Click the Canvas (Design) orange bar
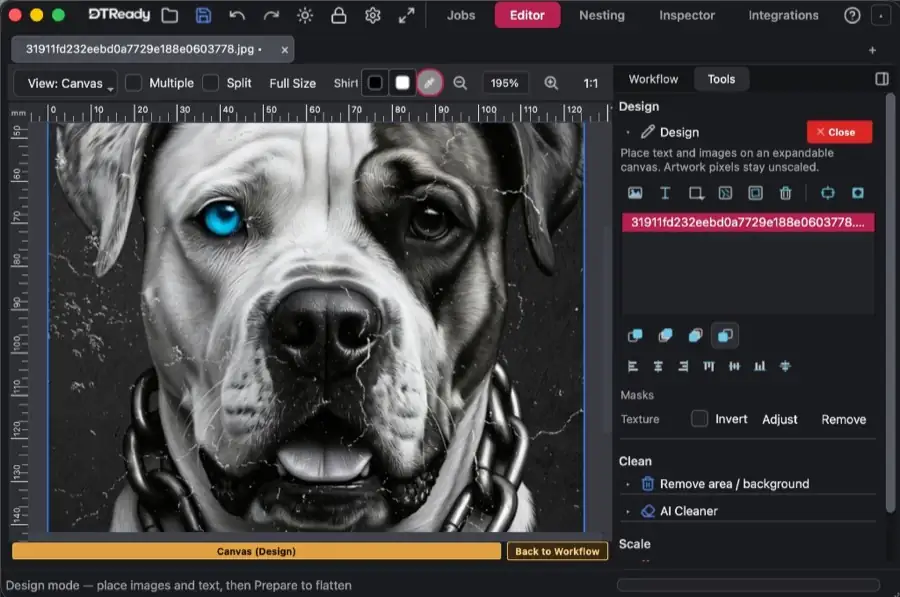 [x=256, y=551]
